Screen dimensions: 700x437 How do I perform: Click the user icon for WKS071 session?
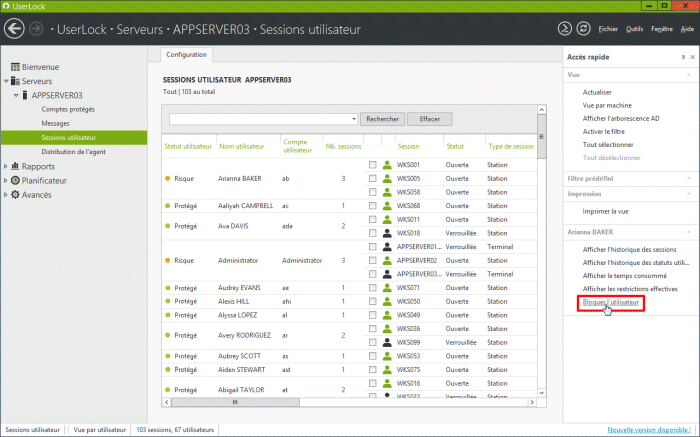[387, 288]
